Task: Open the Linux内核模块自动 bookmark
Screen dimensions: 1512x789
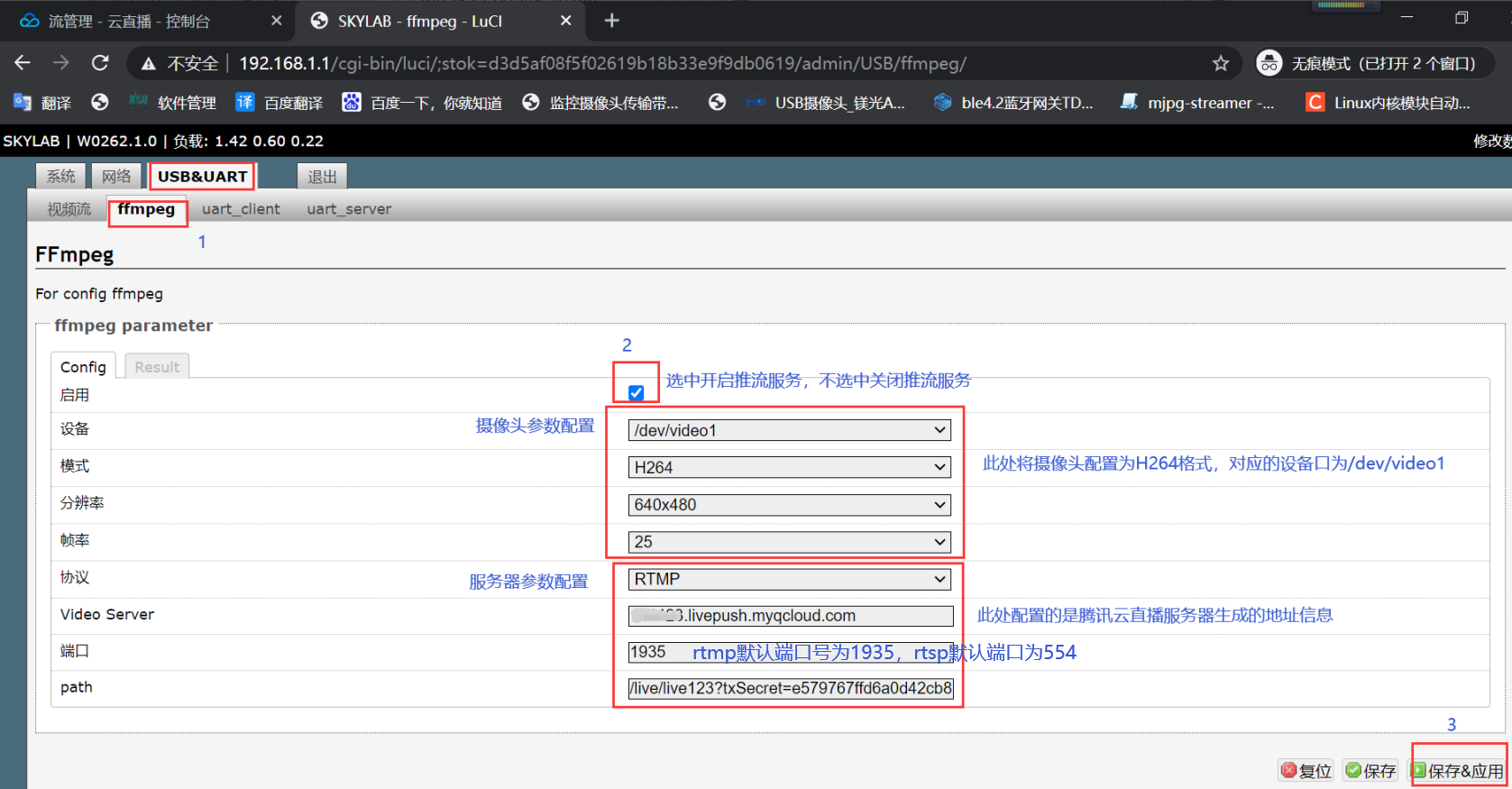Action: (1388, 103)
